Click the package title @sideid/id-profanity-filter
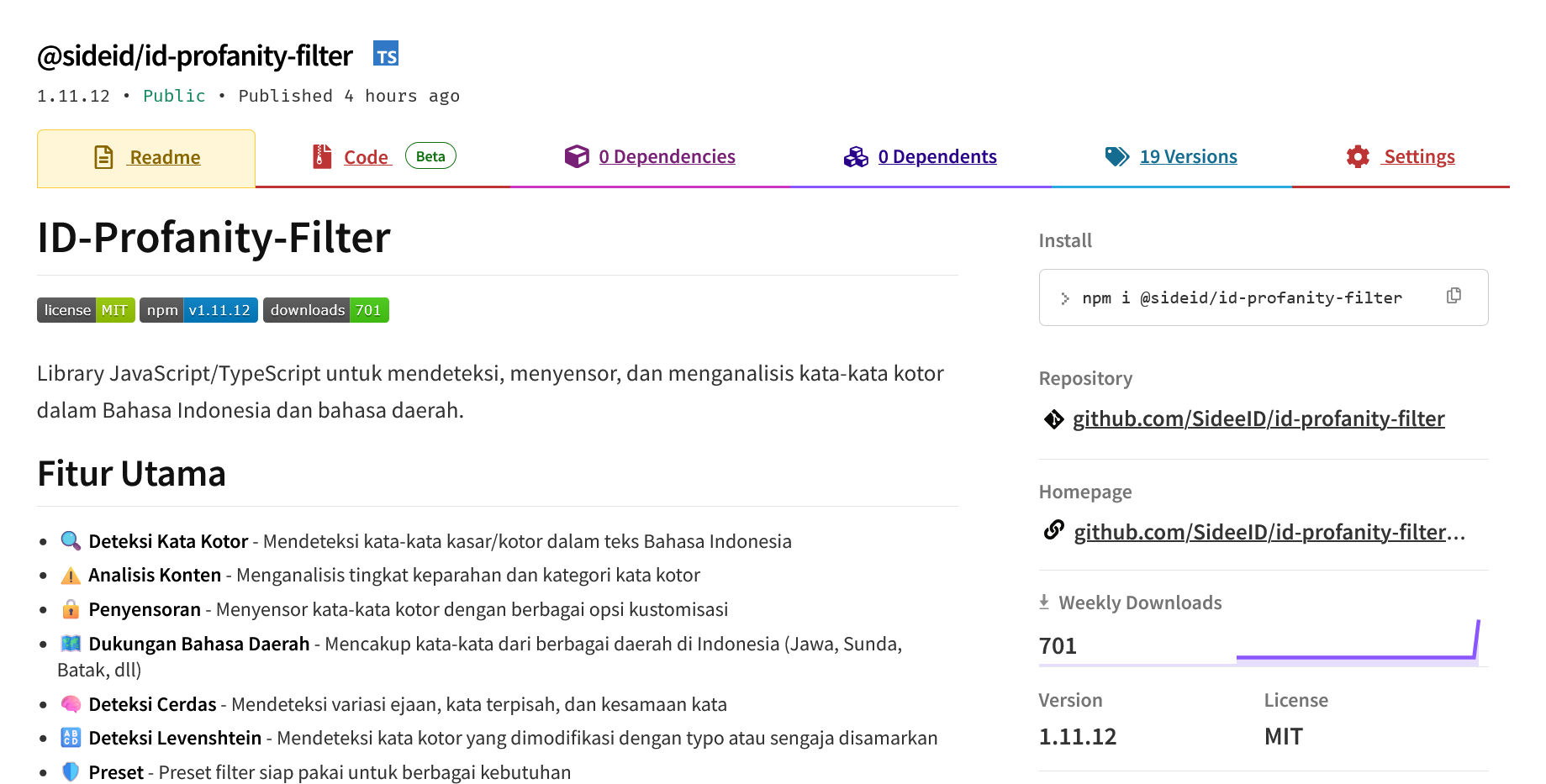This screenshot has width=1546, height=784. [195, 55]
